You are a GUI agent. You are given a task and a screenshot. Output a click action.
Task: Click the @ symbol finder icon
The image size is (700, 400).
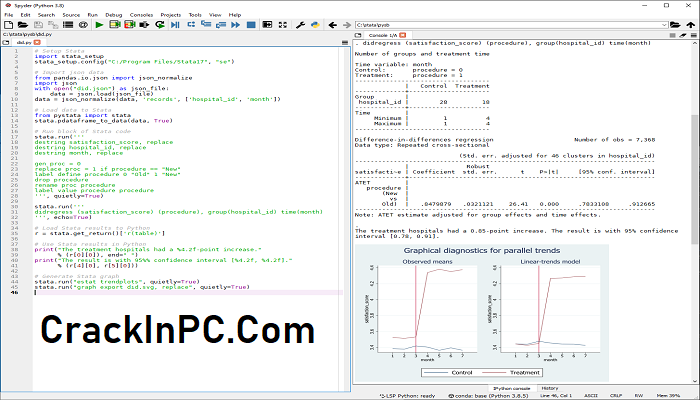(83, 25)
